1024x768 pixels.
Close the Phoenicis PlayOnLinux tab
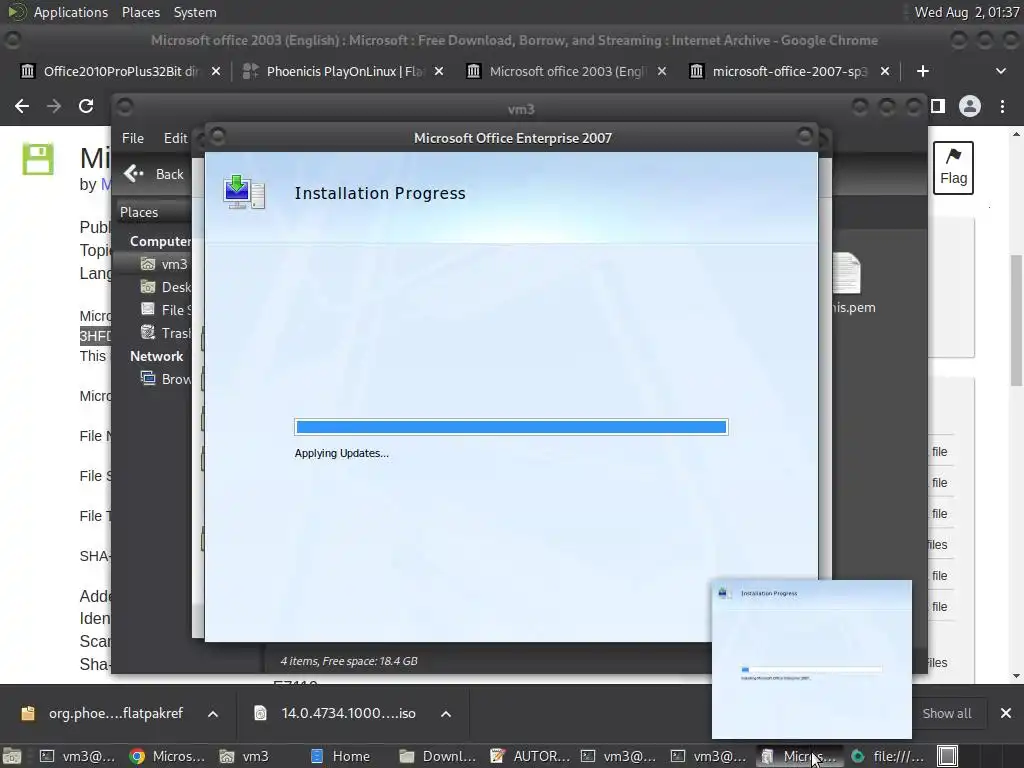[439, 71]
